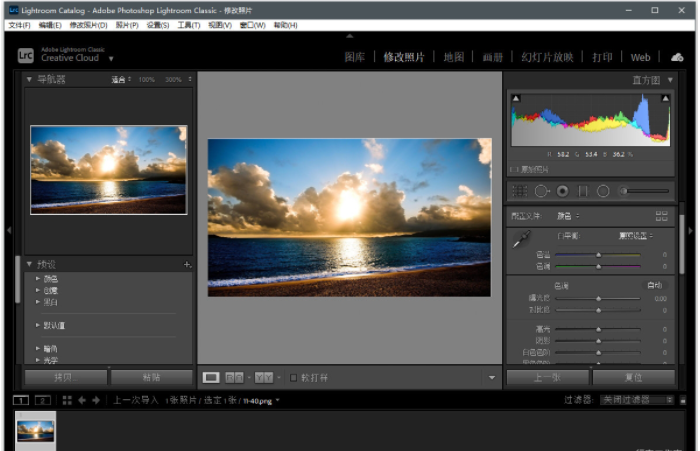Switch to loupe view mode icon
This screenshot has width=700, height=451.
pos(211,377)
